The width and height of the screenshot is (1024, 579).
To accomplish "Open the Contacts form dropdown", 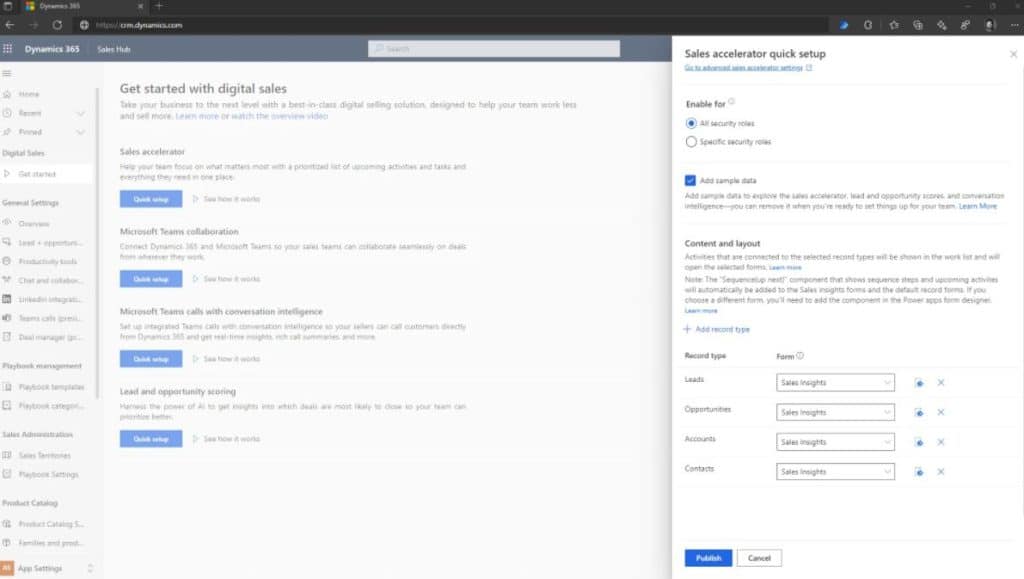I will [x=835, y=471].
